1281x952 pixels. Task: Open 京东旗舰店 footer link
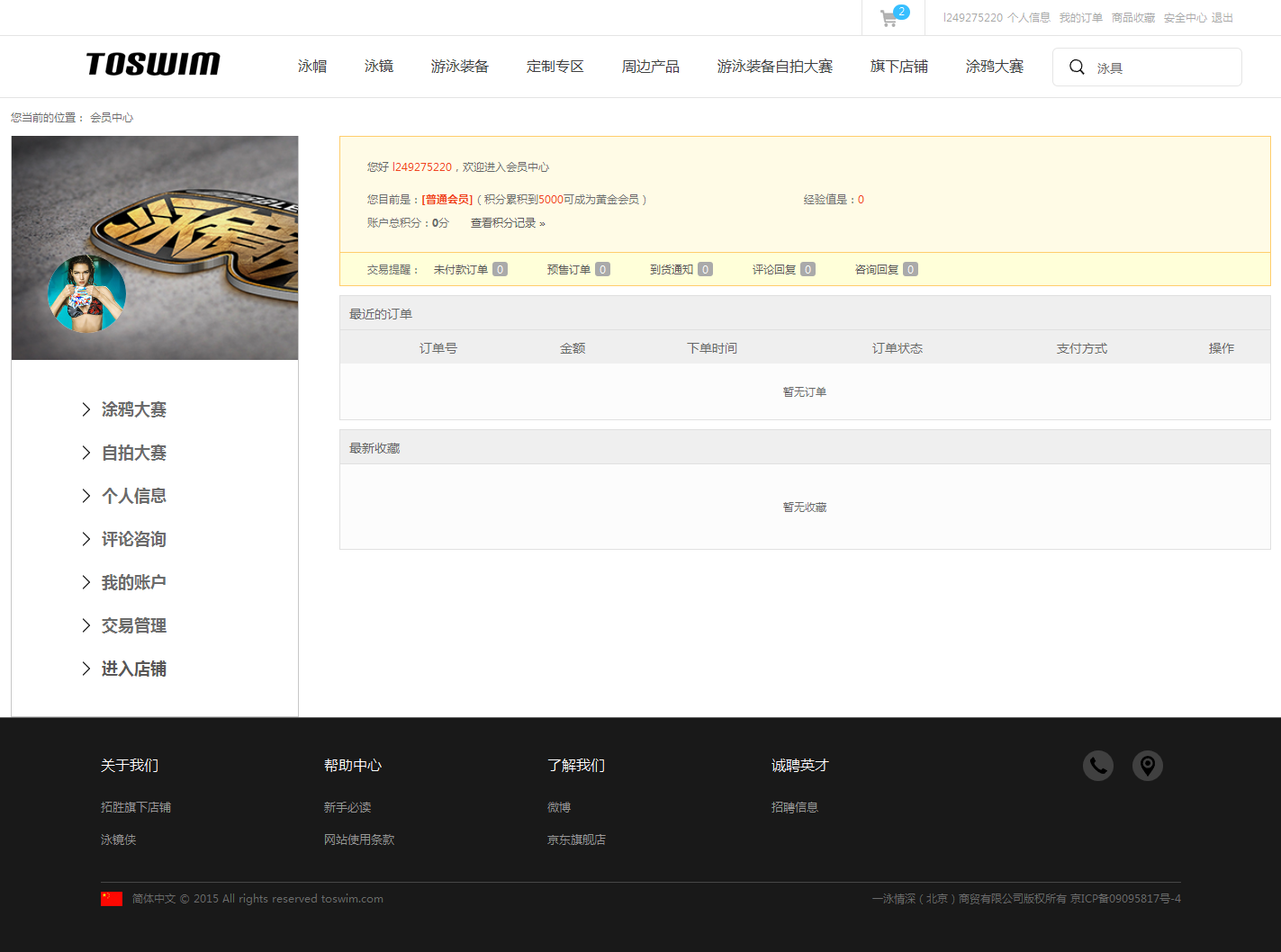click(x=577, y=840)
